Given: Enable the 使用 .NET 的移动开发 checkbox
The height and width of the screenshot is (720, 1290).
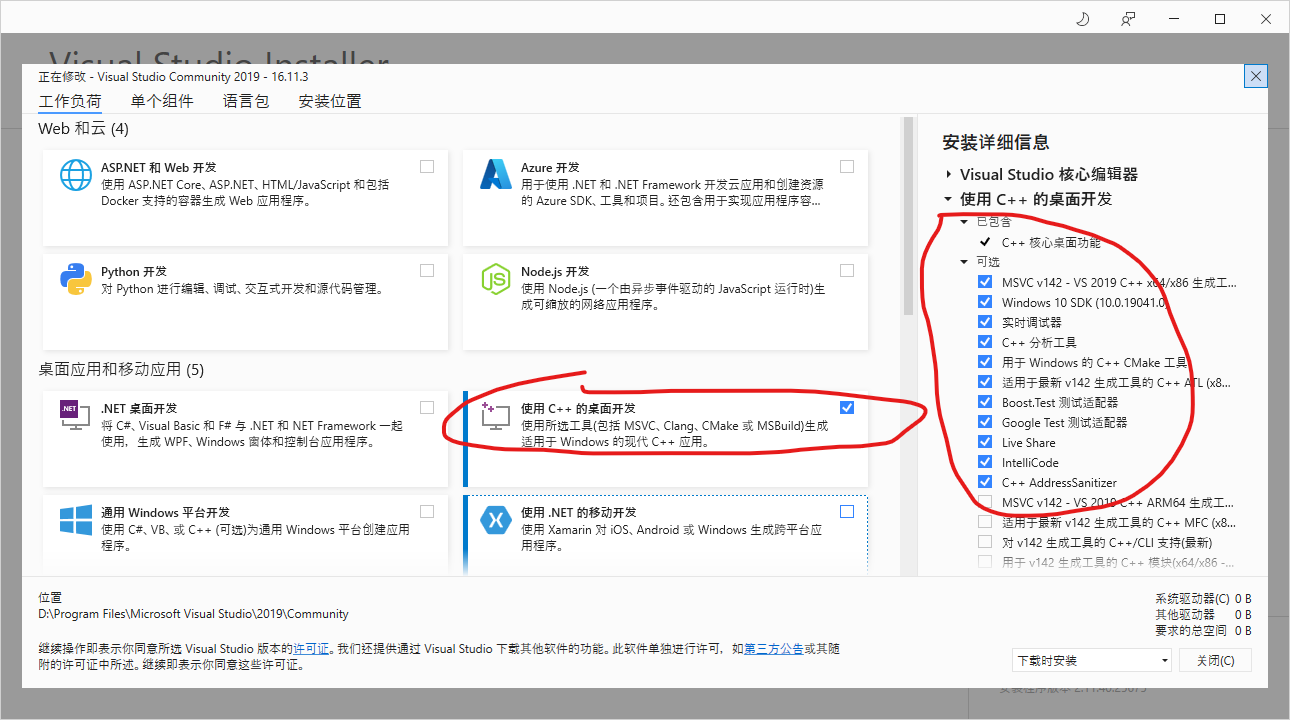Looking at the screenshot, I should tap(847, 511).
